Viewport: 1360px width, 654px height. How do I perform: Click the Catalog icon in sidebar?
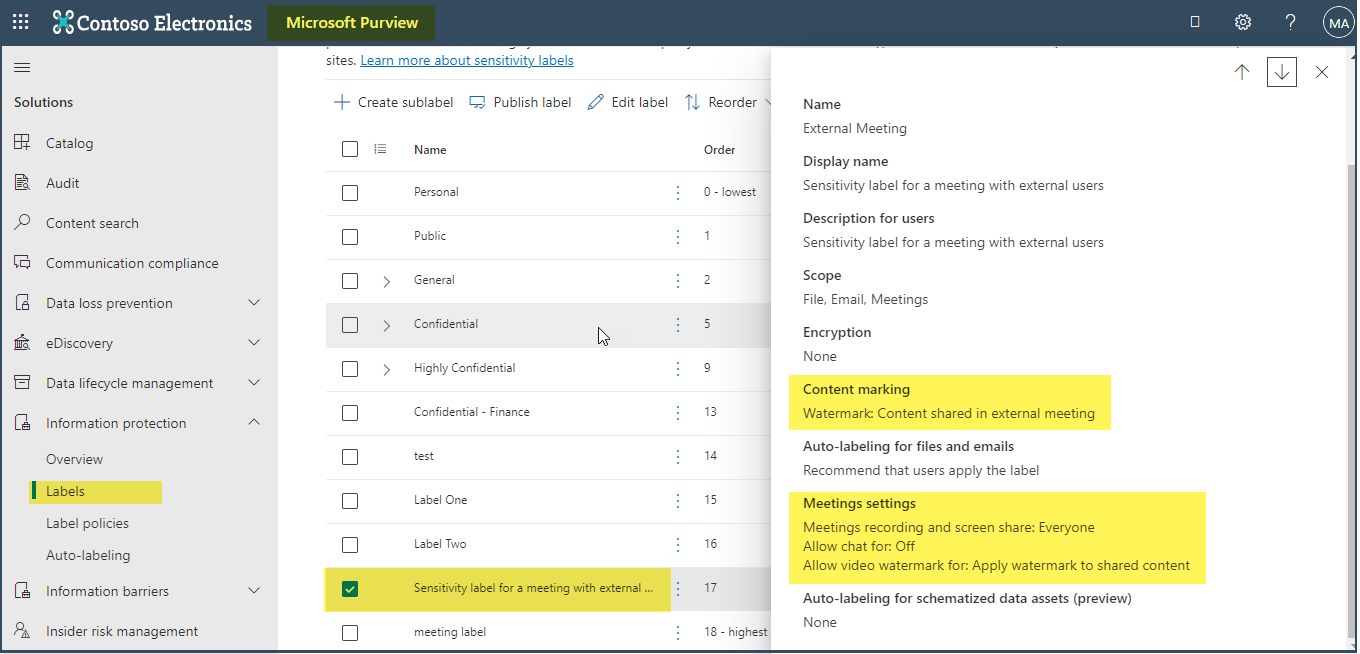22,143
